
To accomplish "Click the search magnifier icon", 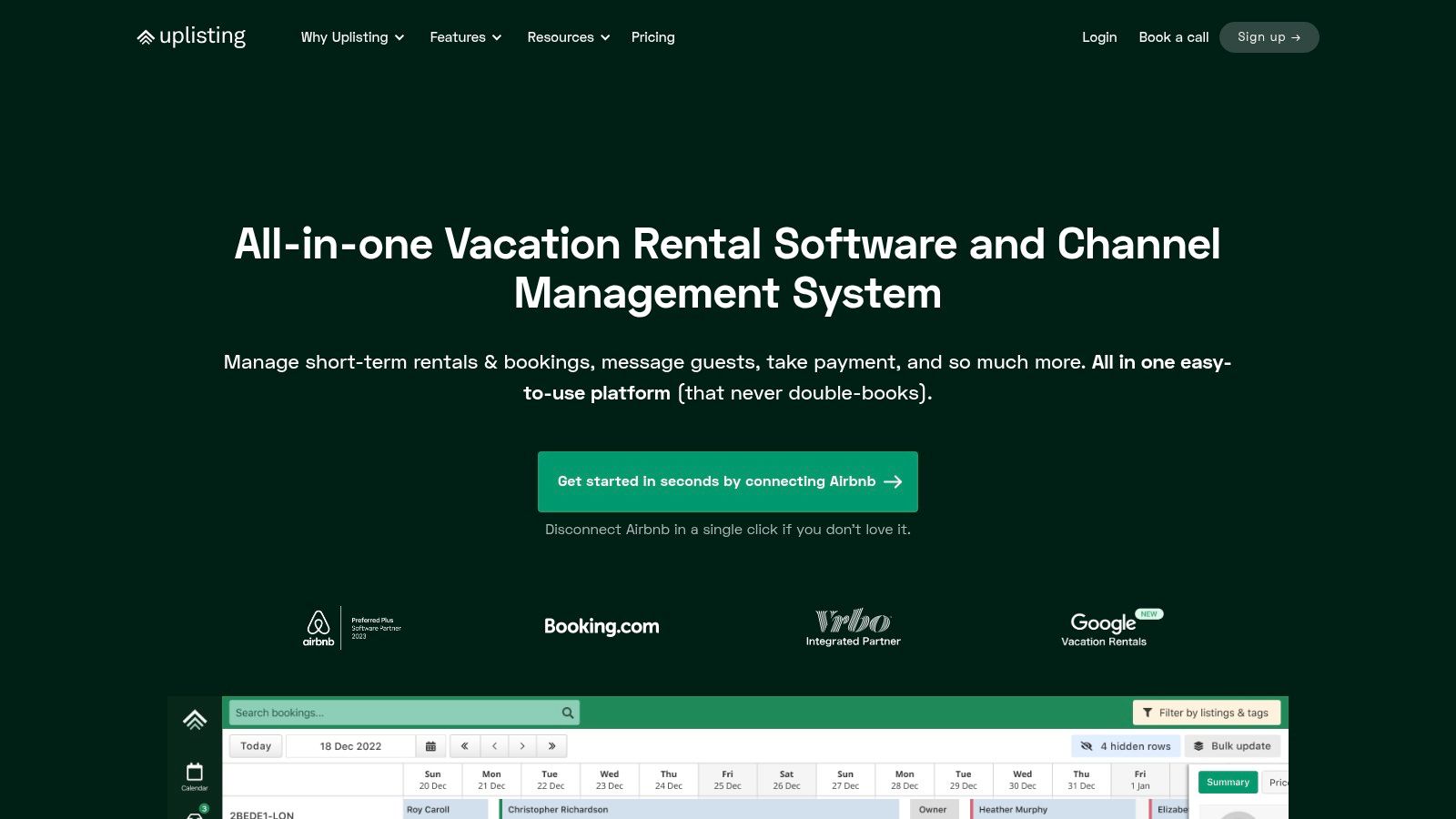I will pos(568,713).
